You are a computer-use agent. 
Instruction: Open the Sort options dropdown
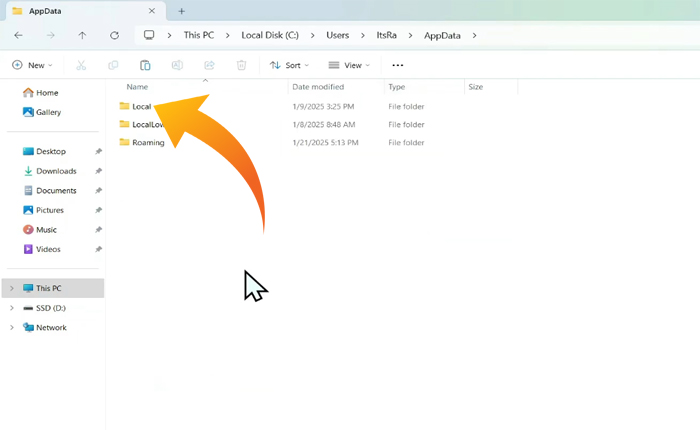tap(290, 65)
